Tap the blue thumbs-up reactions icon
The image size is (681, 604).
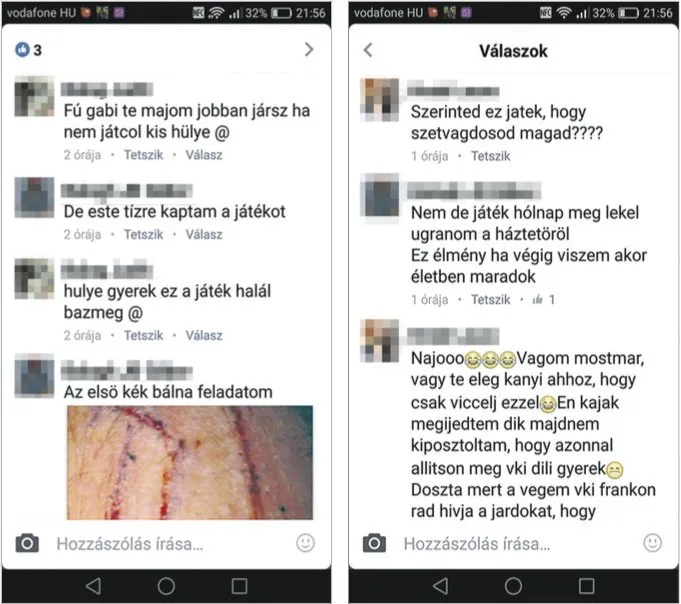(x=23, y=50)
